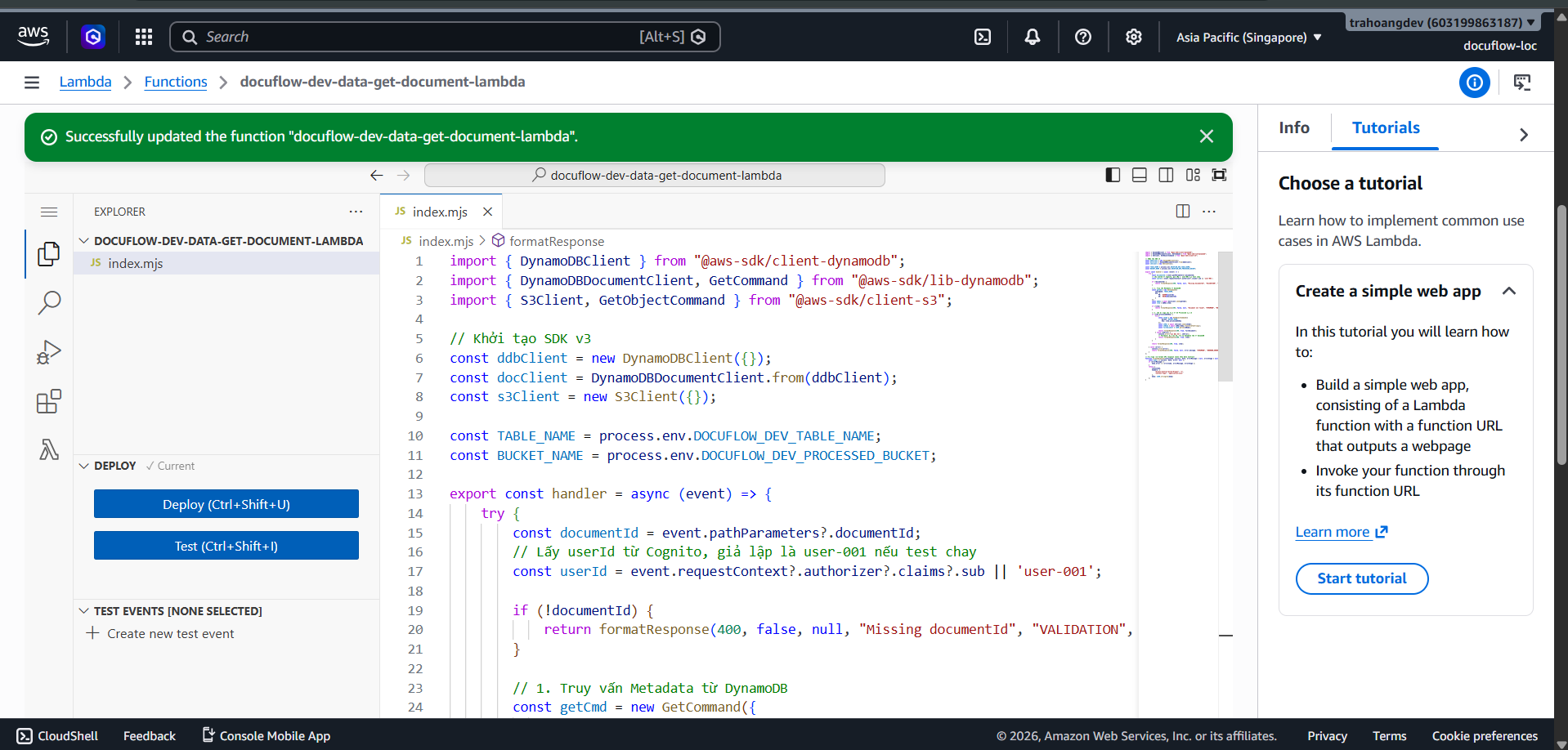Click the editor vertical scrollbar thumb
The image size is (1568, 750).
1225,316
